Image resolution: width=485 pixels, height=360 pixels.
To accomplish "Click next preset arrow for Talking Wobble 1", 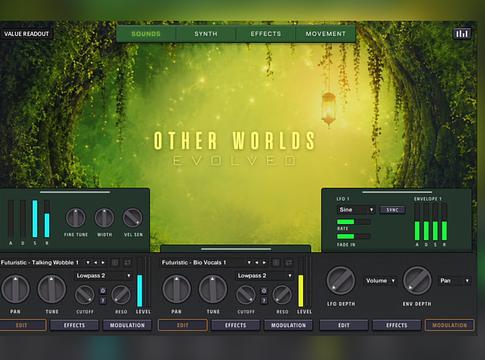I will click(x=103, y=263).
